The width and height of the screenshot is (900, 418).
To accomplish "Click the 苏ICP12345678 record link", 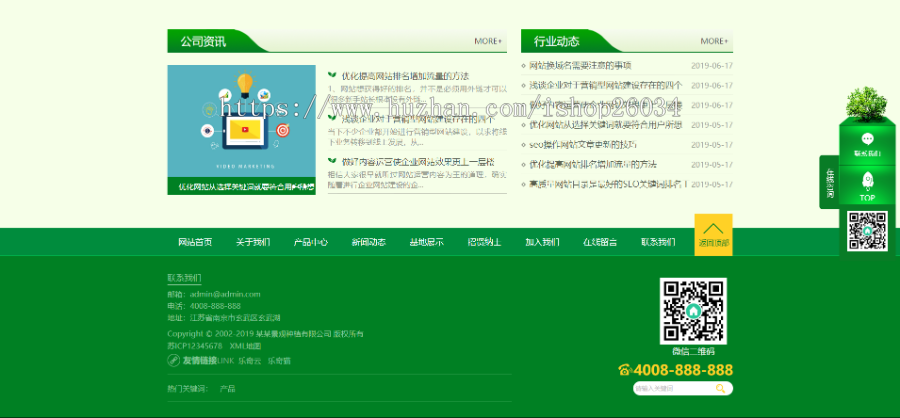I will pos(195,346).
